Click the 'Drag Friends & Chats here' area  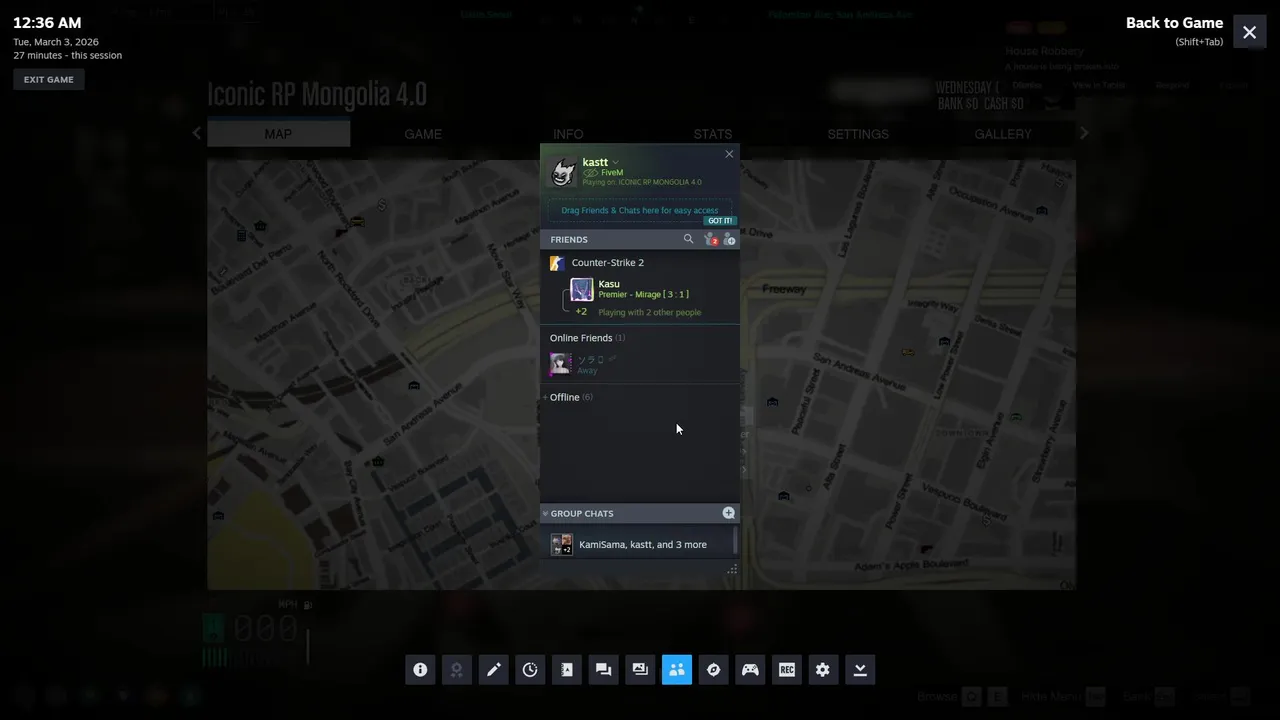[x=640, y=210]
